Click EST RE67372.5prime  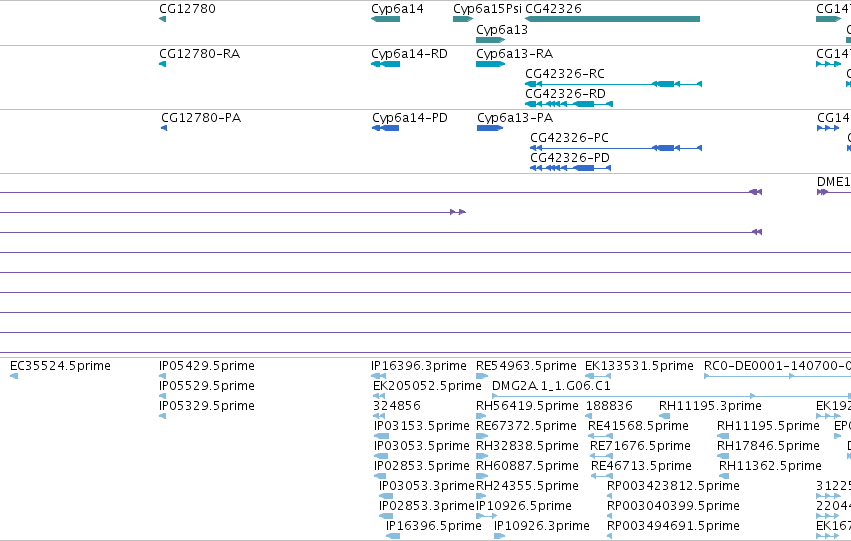(x=526, y=426)
